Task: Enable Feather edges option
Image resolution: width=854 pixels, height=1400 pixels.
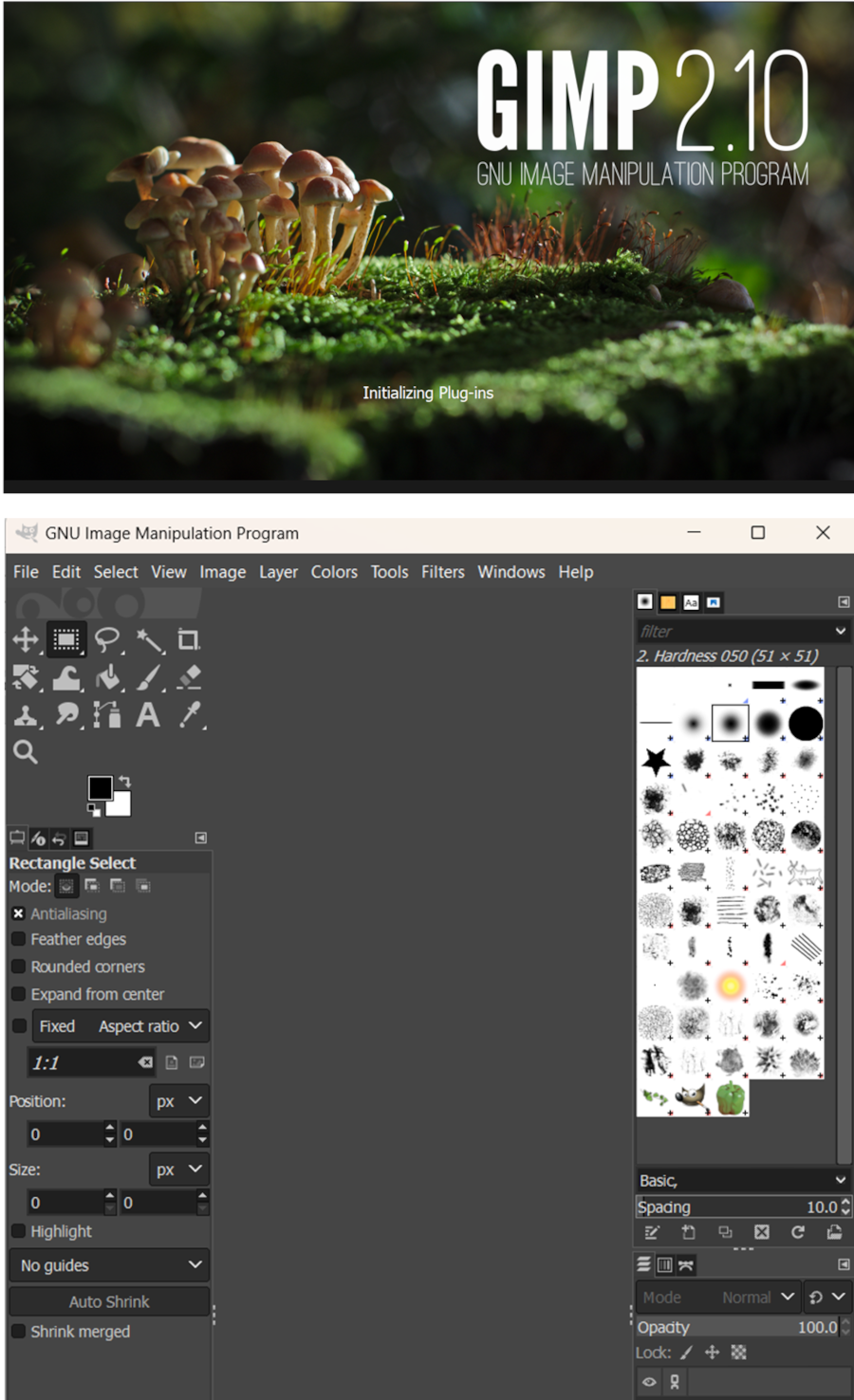Action: pos(18,939)
